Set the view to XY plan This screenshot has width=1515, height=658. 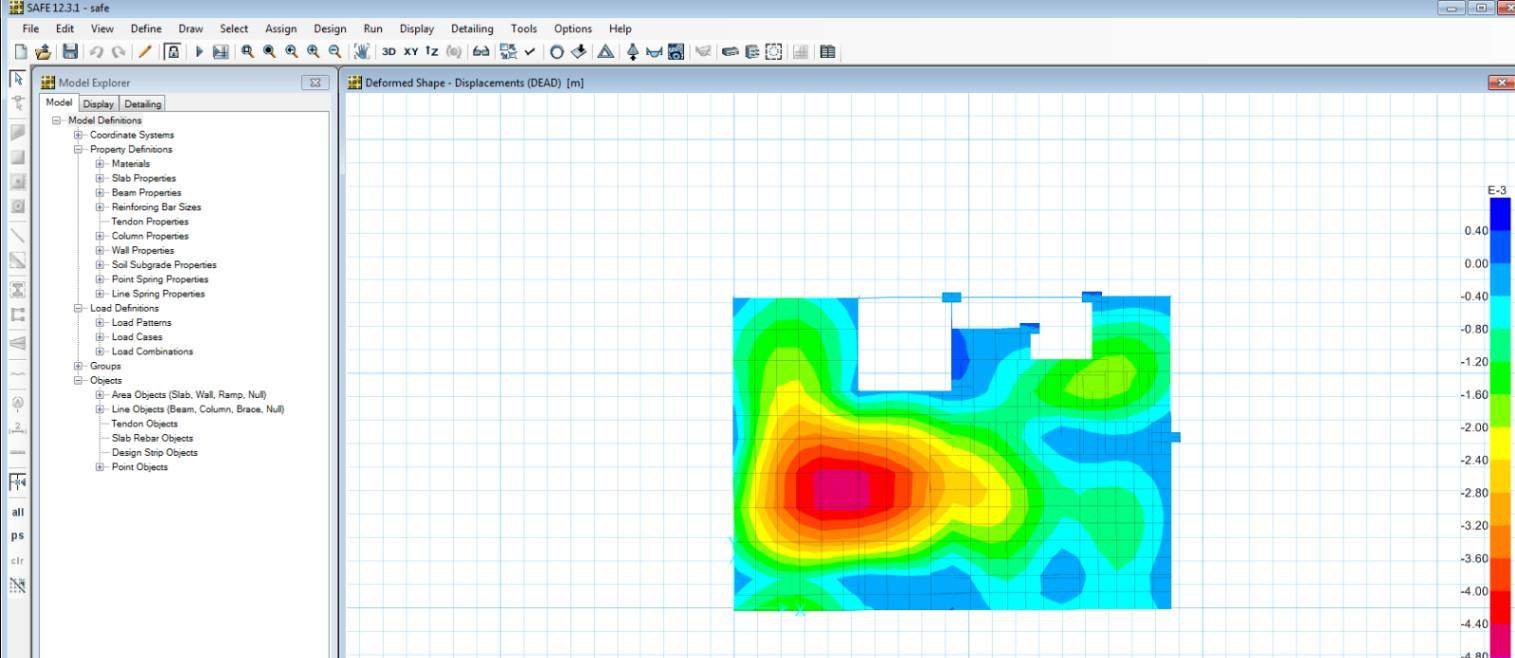coord(410,51)
